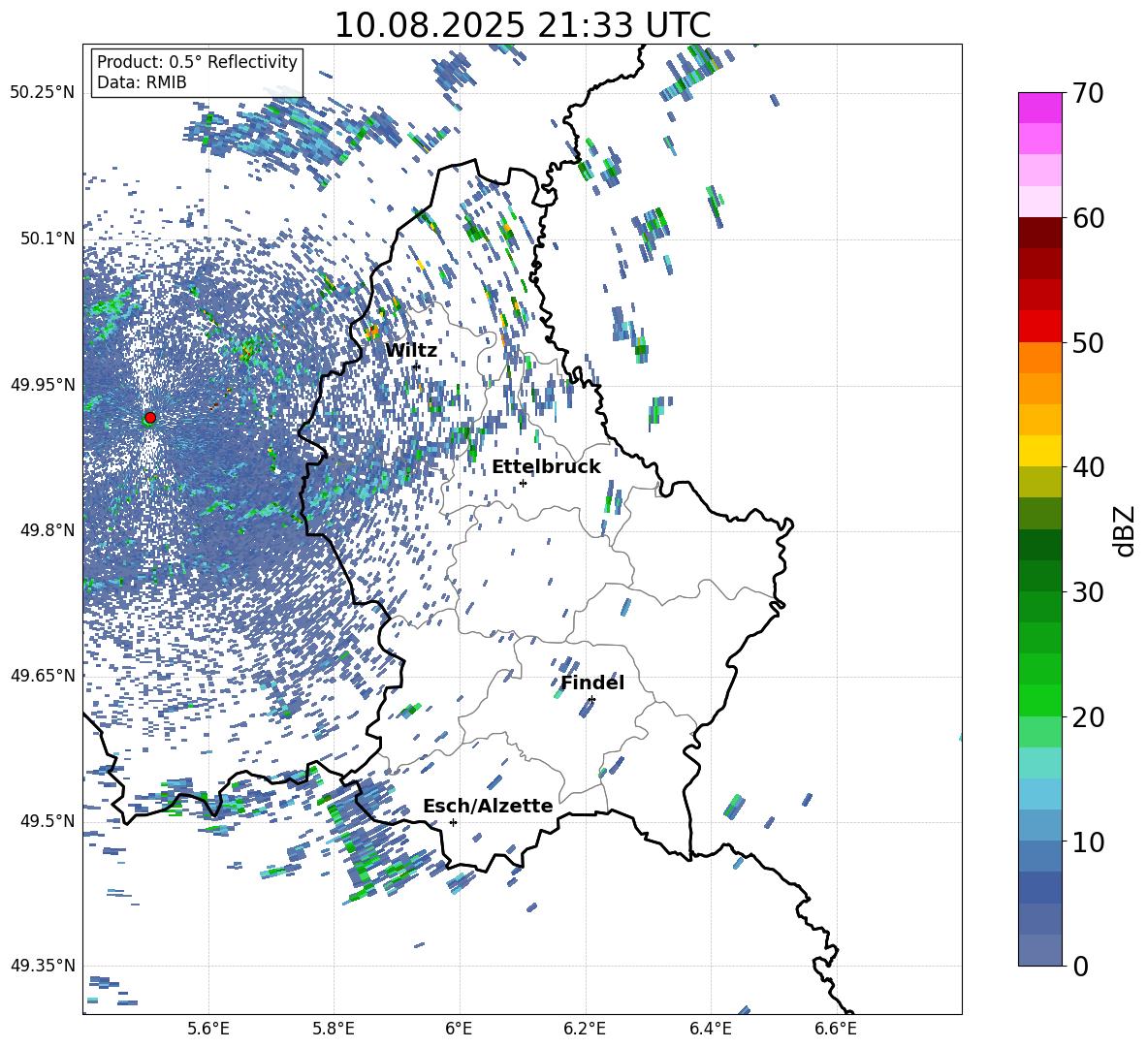Click the 0 value on colorbar

[1080, 966]
